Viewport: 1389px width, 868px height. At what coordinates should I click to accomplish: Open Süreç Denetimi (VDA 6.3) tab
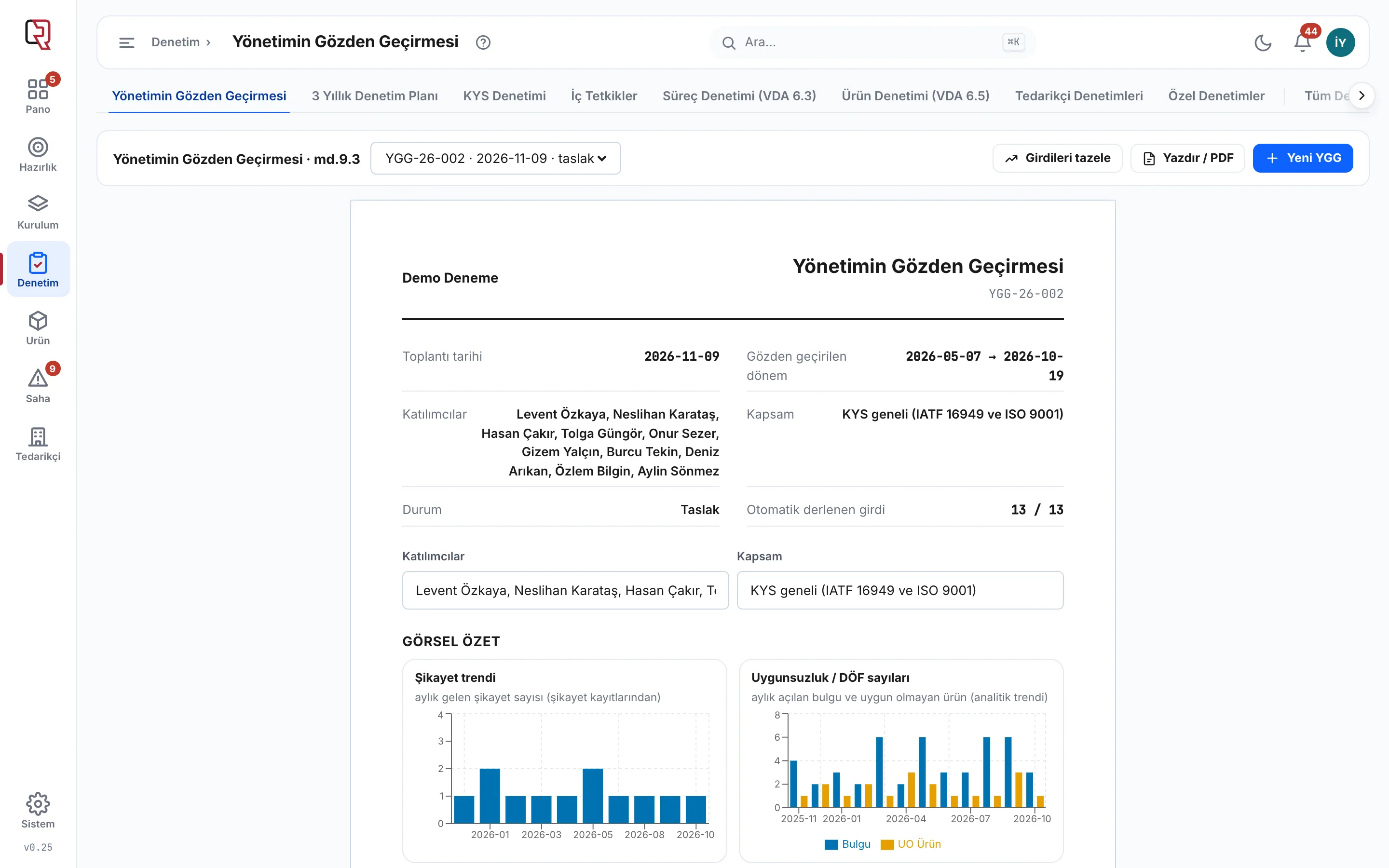tap(739, 96)
